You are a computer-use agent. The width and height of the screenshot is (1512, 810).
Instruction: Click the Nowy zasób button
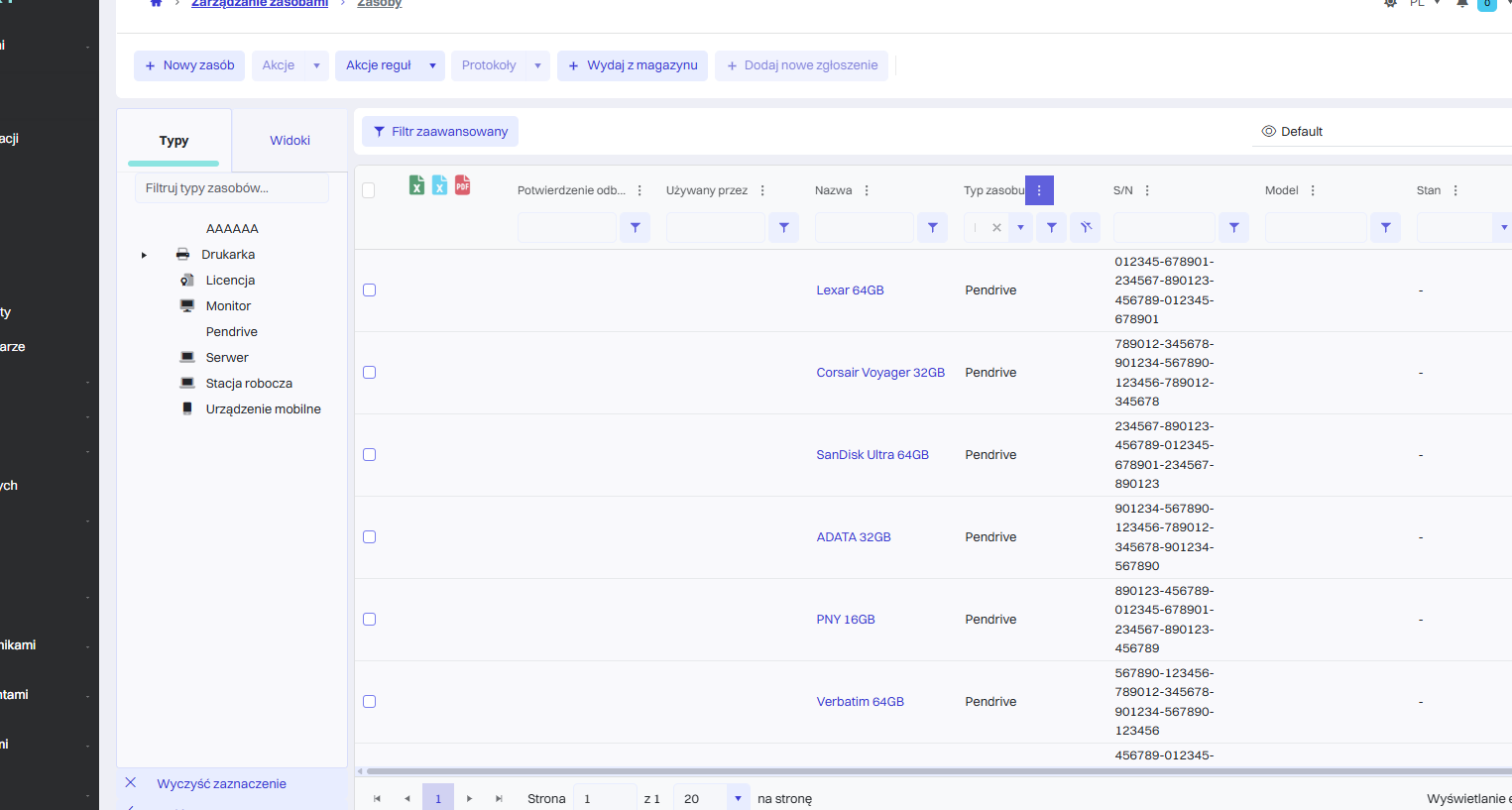[189, 65]
